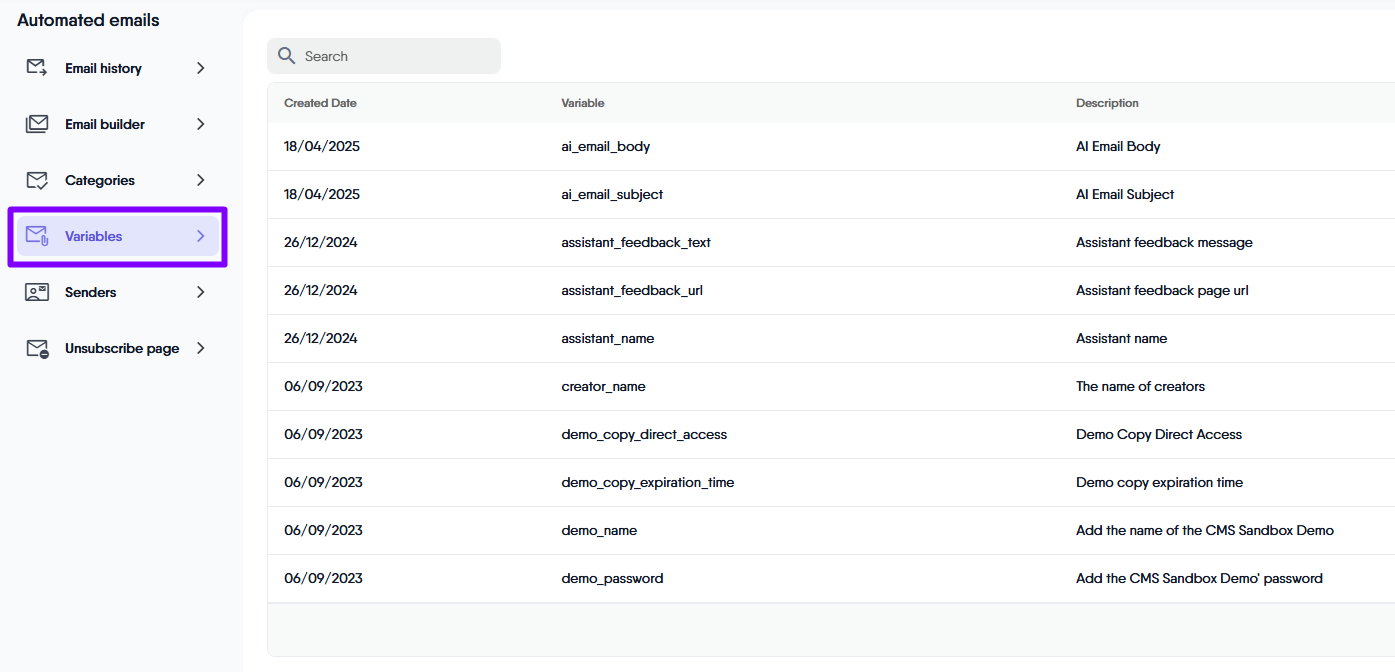
Task: Click the Variables envelope icon
Action: [x=37, y=236]
